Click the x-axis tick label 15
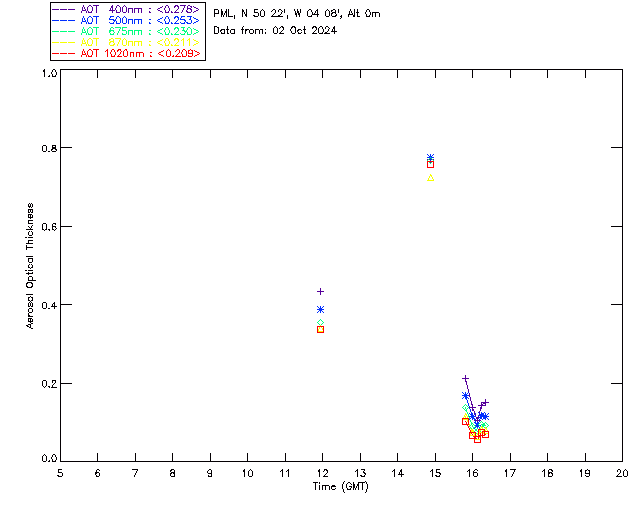The image size is (640, 512). (435, 473)
